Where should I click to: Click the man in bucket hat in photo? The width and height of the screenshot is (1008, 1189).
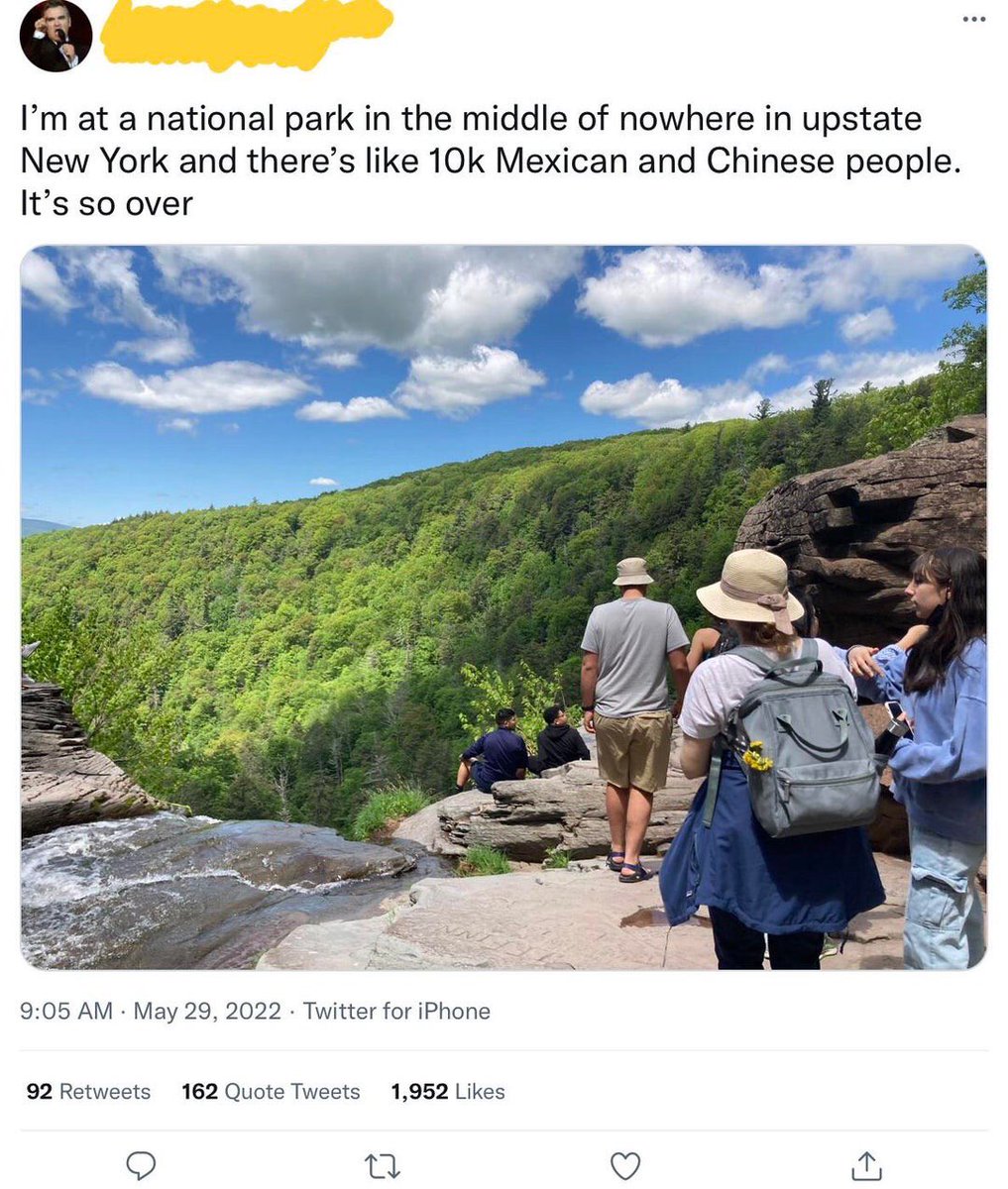click(632, 718)
